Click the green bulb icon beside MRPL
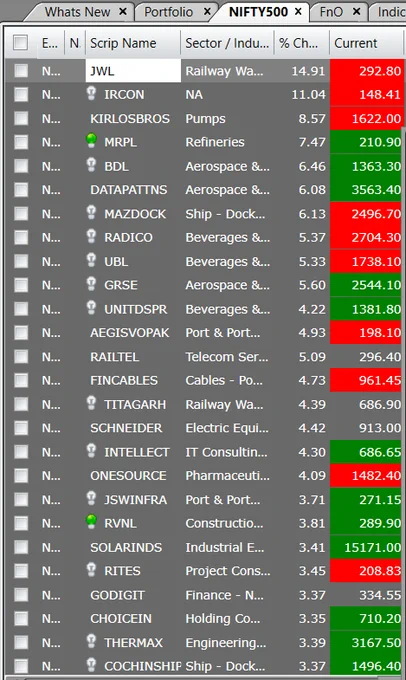 click(91, 141)
